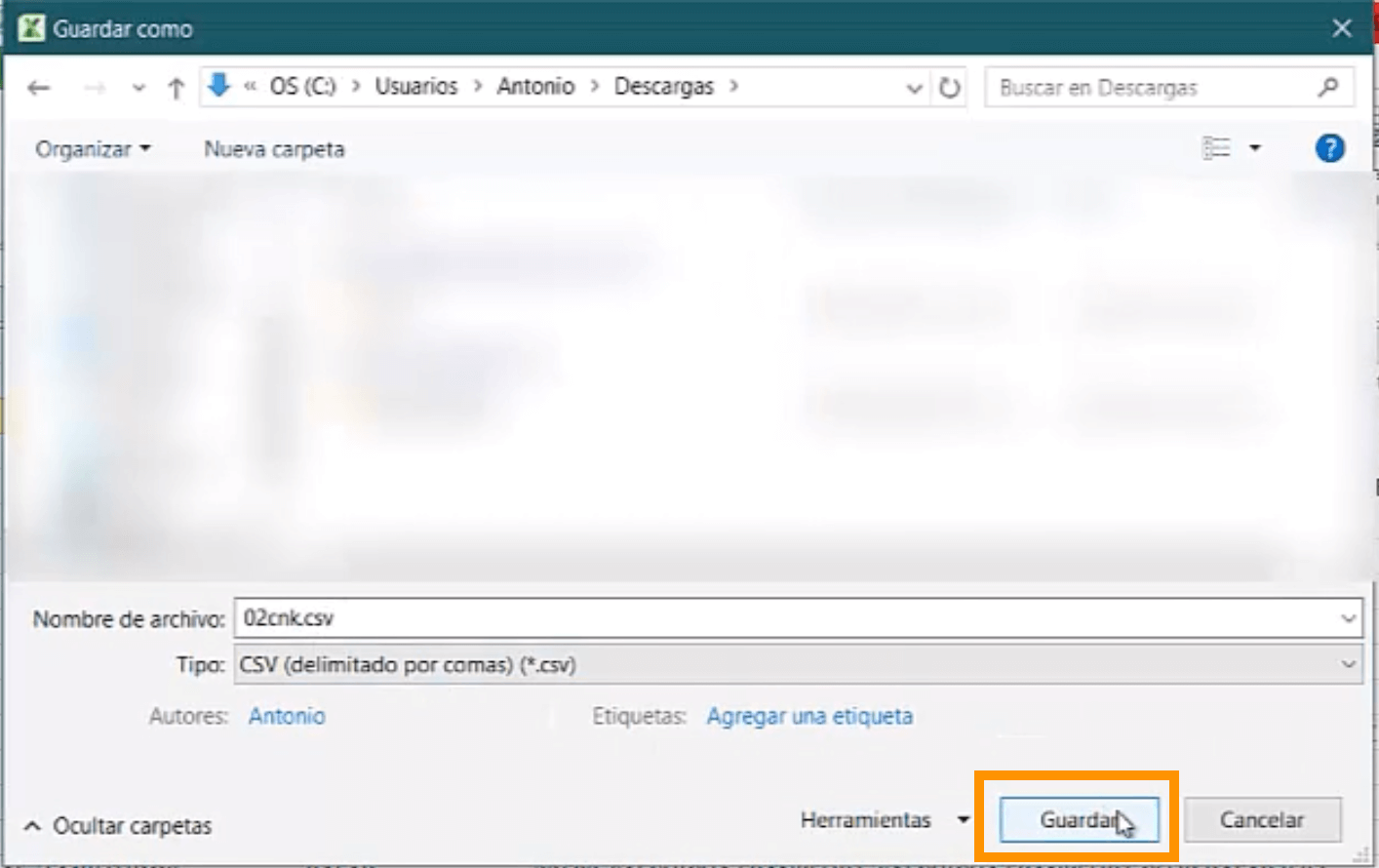The width and height of the screenshot is (1379, 868).
Task: Open the Tipo file format dropdown
Action: tap(798, 665)
